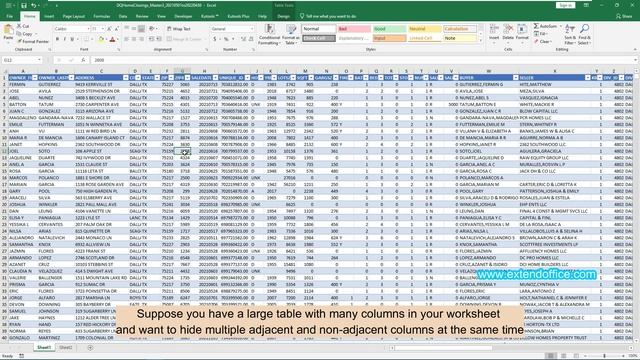Click the Insert Function fx icon

point(83,60)
